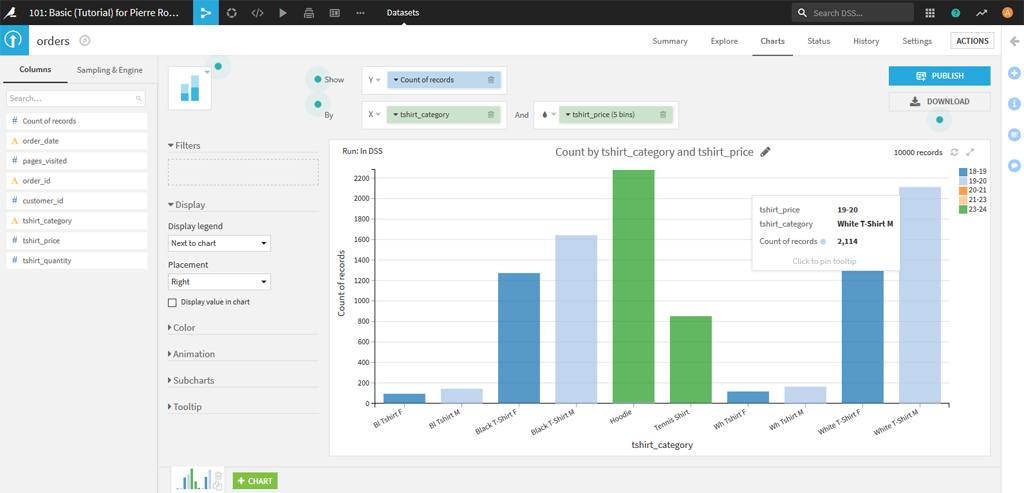Refresh the chart with reload icon
1024x493 pixels.
point(954,151)
